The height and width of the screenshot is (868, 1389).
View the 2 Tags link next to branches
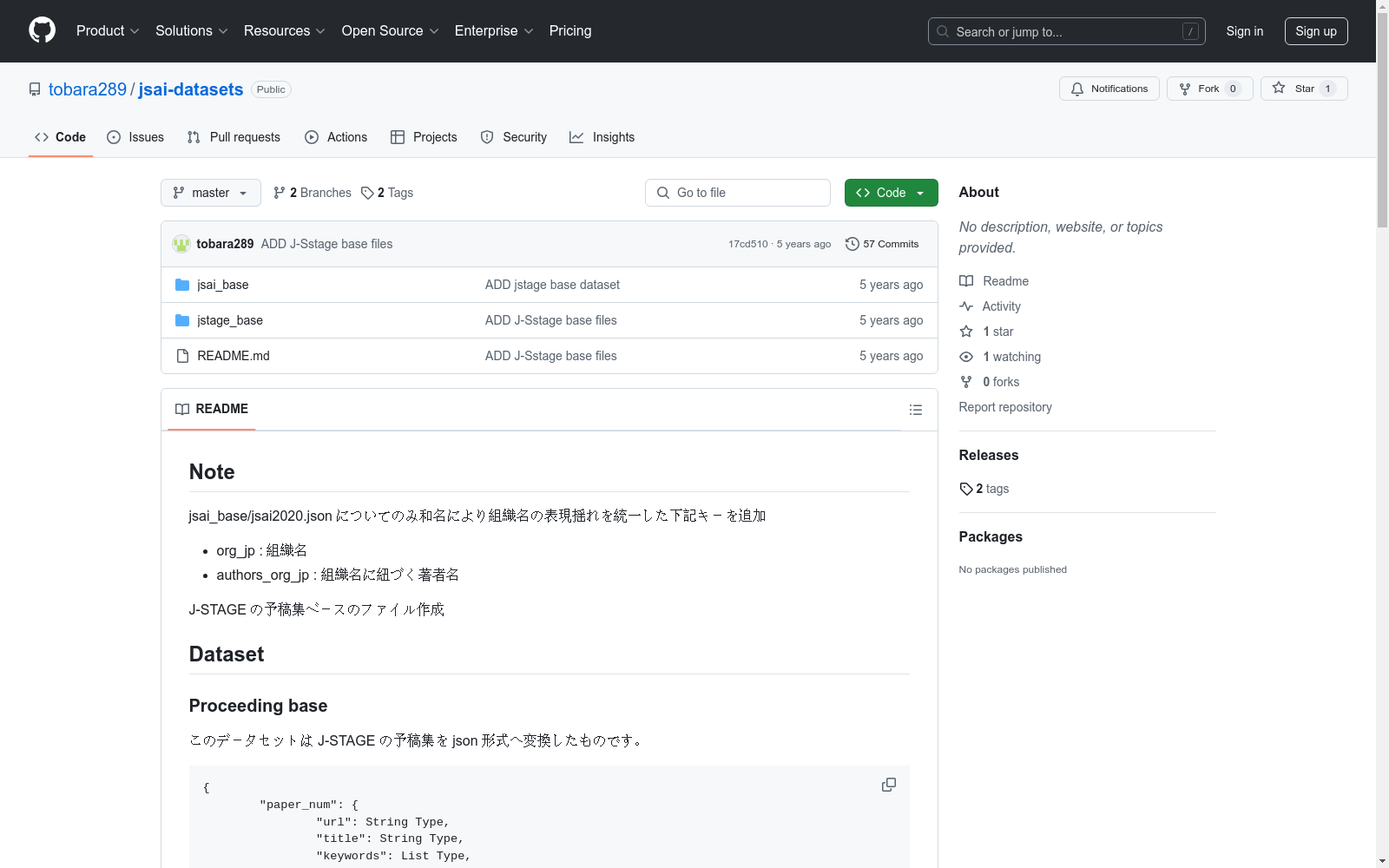[387, 193]
